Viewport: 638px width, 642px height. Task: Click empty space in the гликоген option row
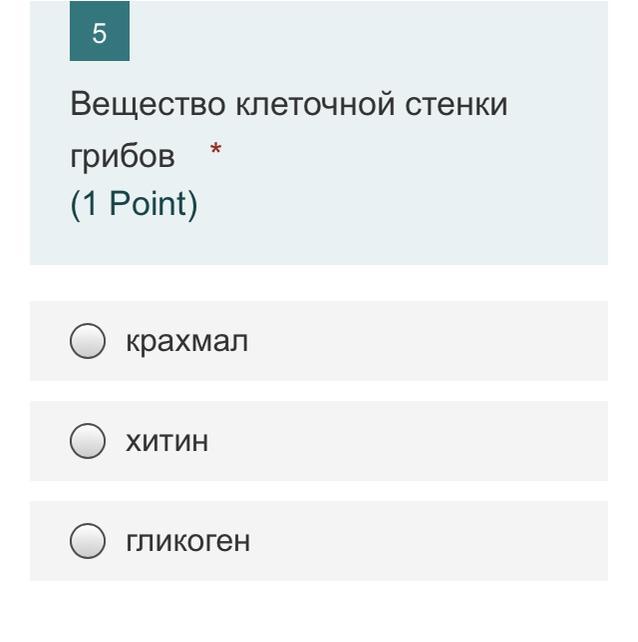pyautogui.click(x=426, y=541)
